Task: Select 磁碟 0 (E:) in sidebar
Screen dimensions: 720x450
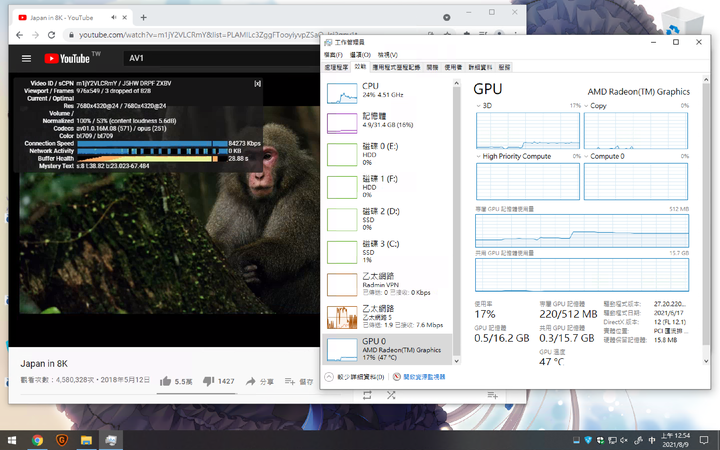Action: [x=388, y=154]
